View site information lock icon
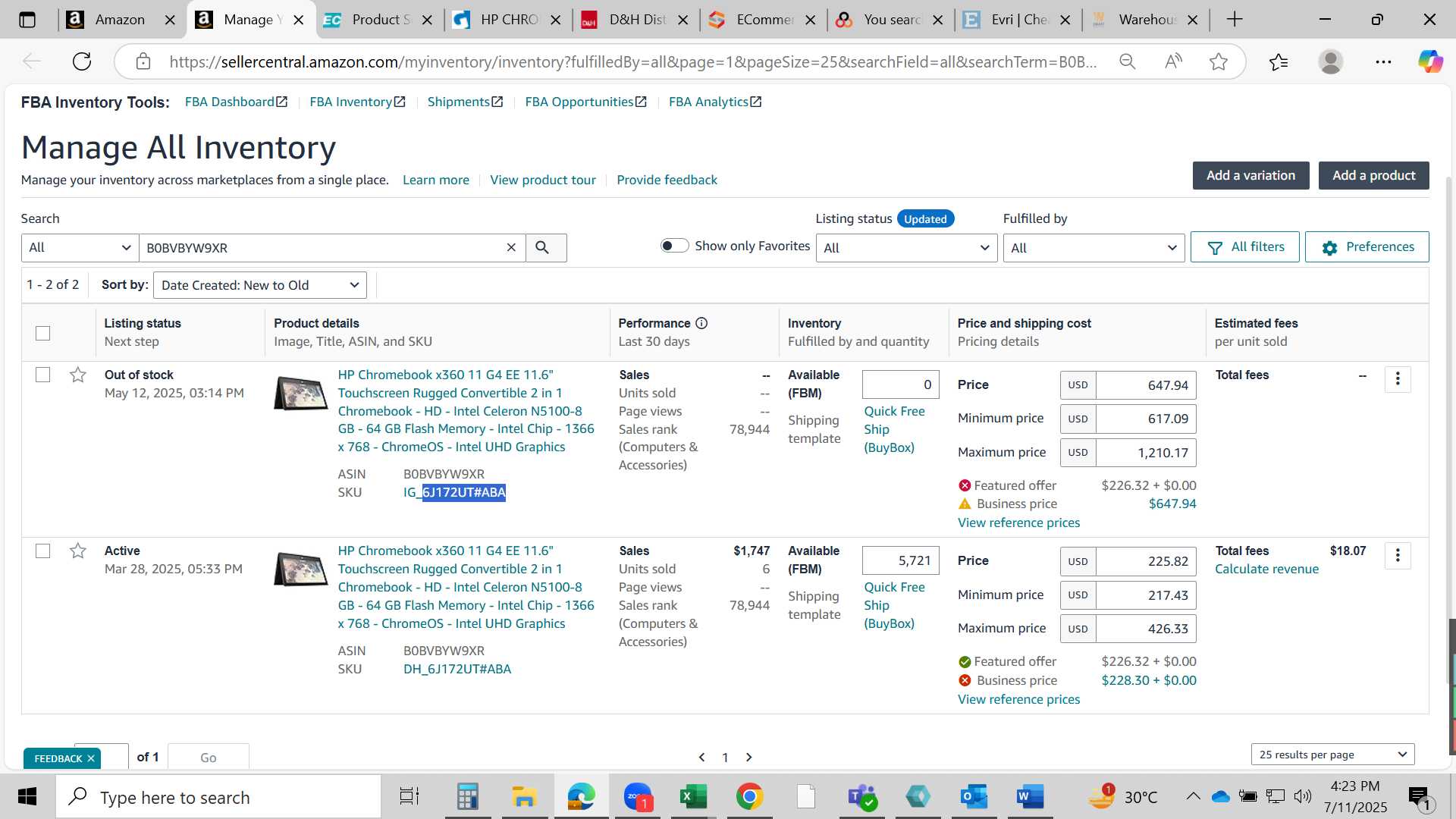 click(x=143, y=61)
